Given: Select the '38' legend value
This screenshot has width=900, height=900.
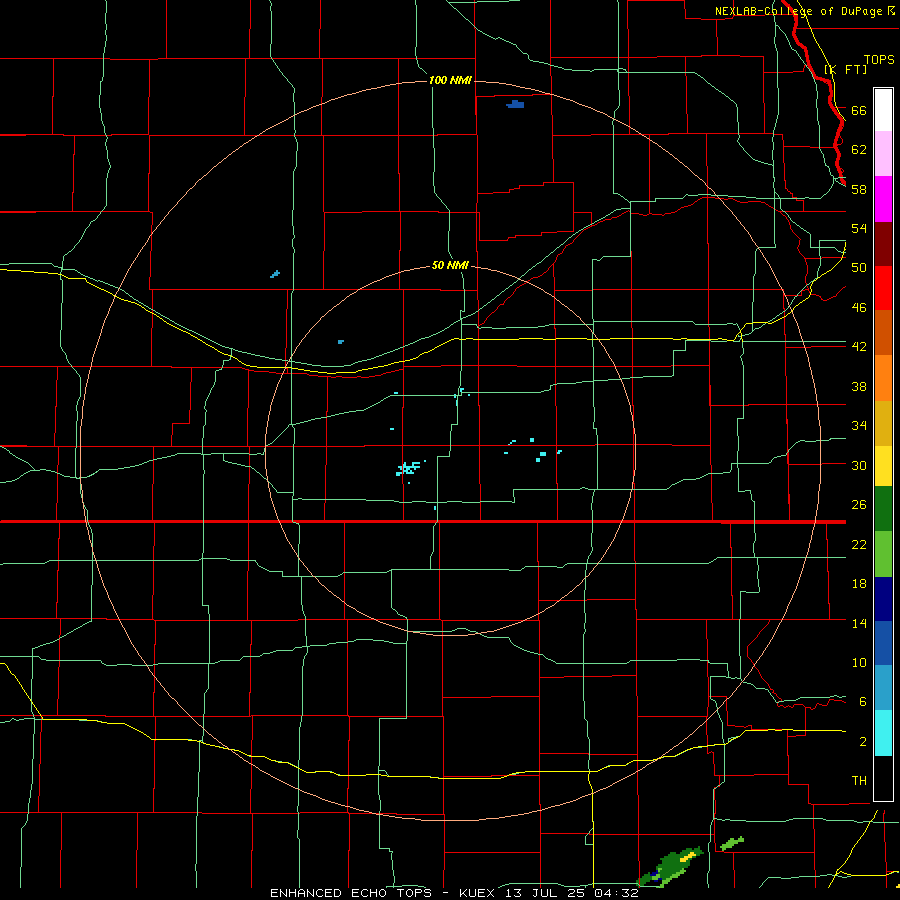Looking at the screenshot, I should pos(859,386).
